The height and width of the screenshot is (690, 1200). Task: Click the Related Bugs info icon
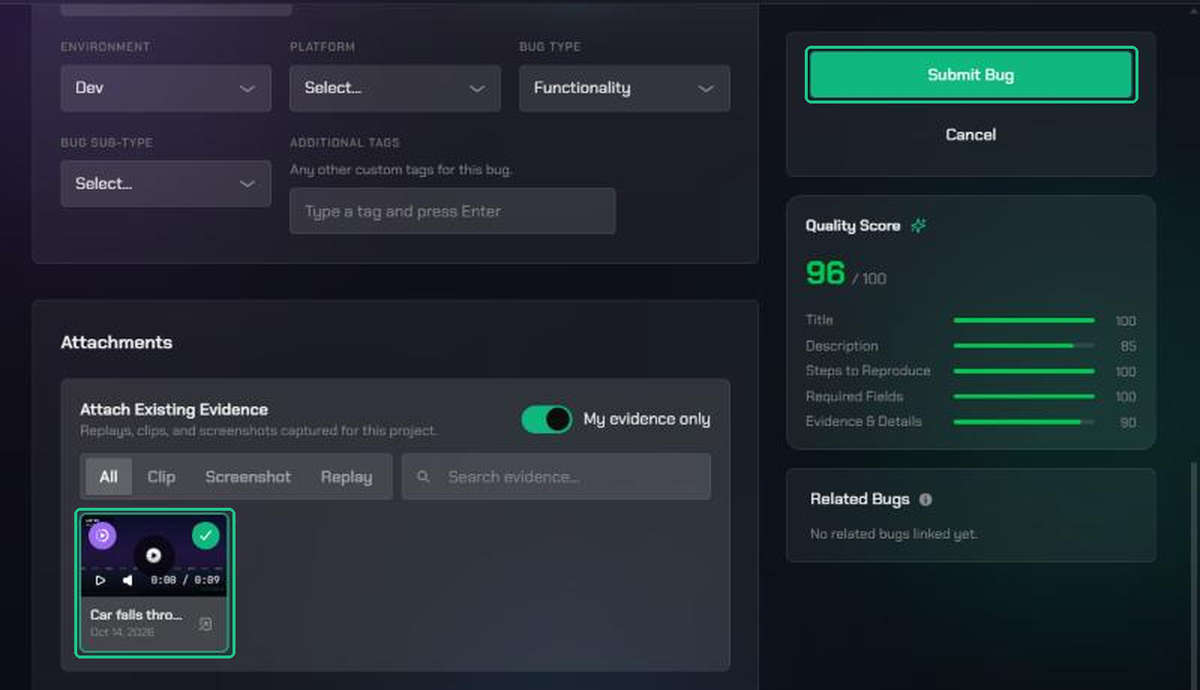[925, 499]
